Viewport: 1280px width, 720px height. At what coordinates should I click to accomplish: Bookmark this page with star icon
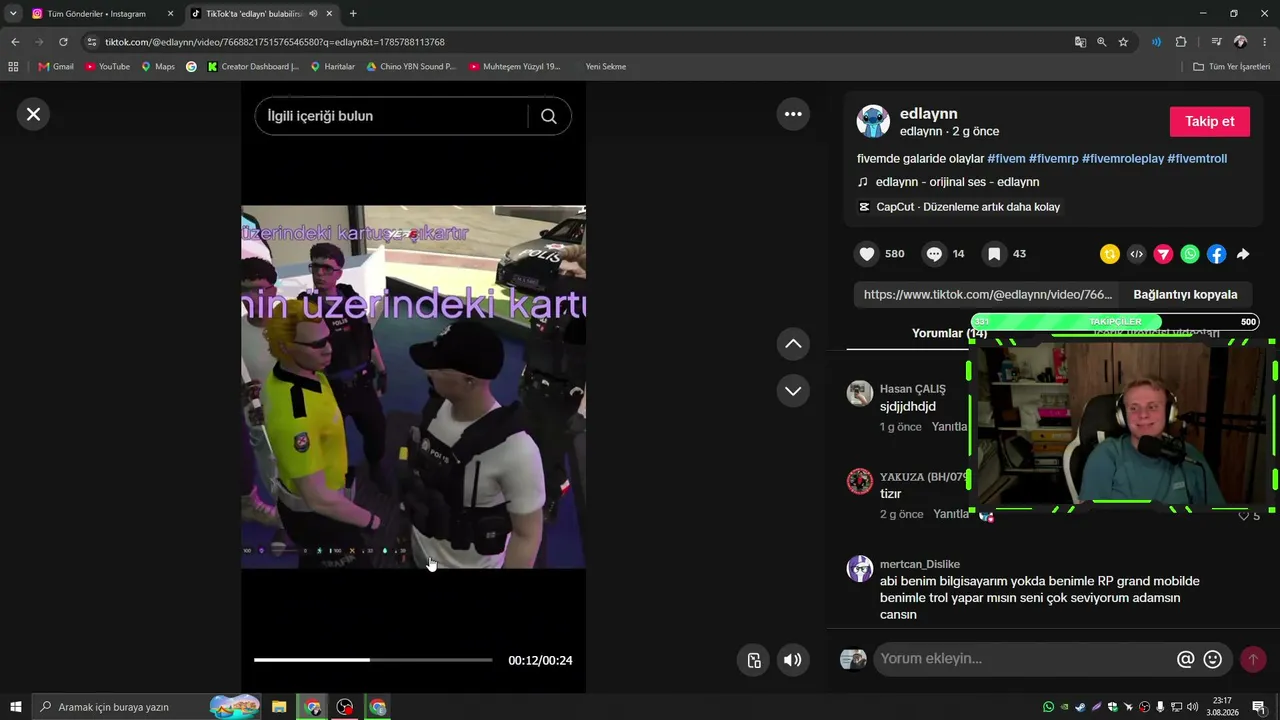pyautogui.click(x=1124, y=42)
